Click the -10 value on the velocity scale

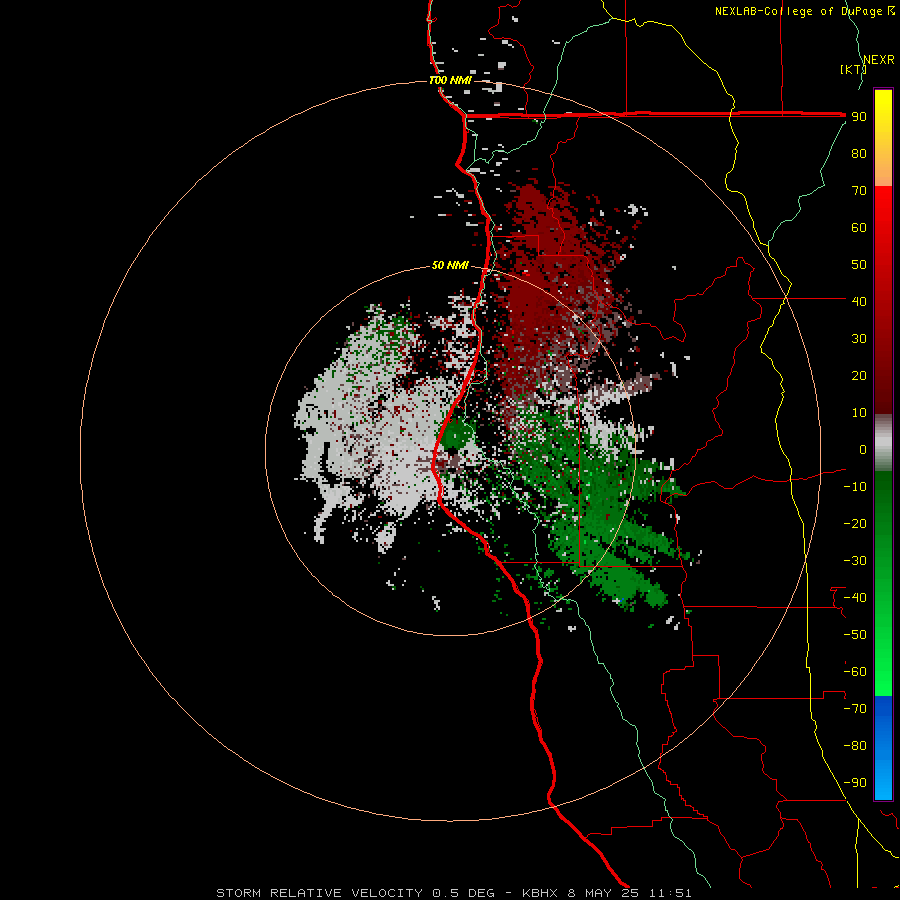(x=855, y=487)
